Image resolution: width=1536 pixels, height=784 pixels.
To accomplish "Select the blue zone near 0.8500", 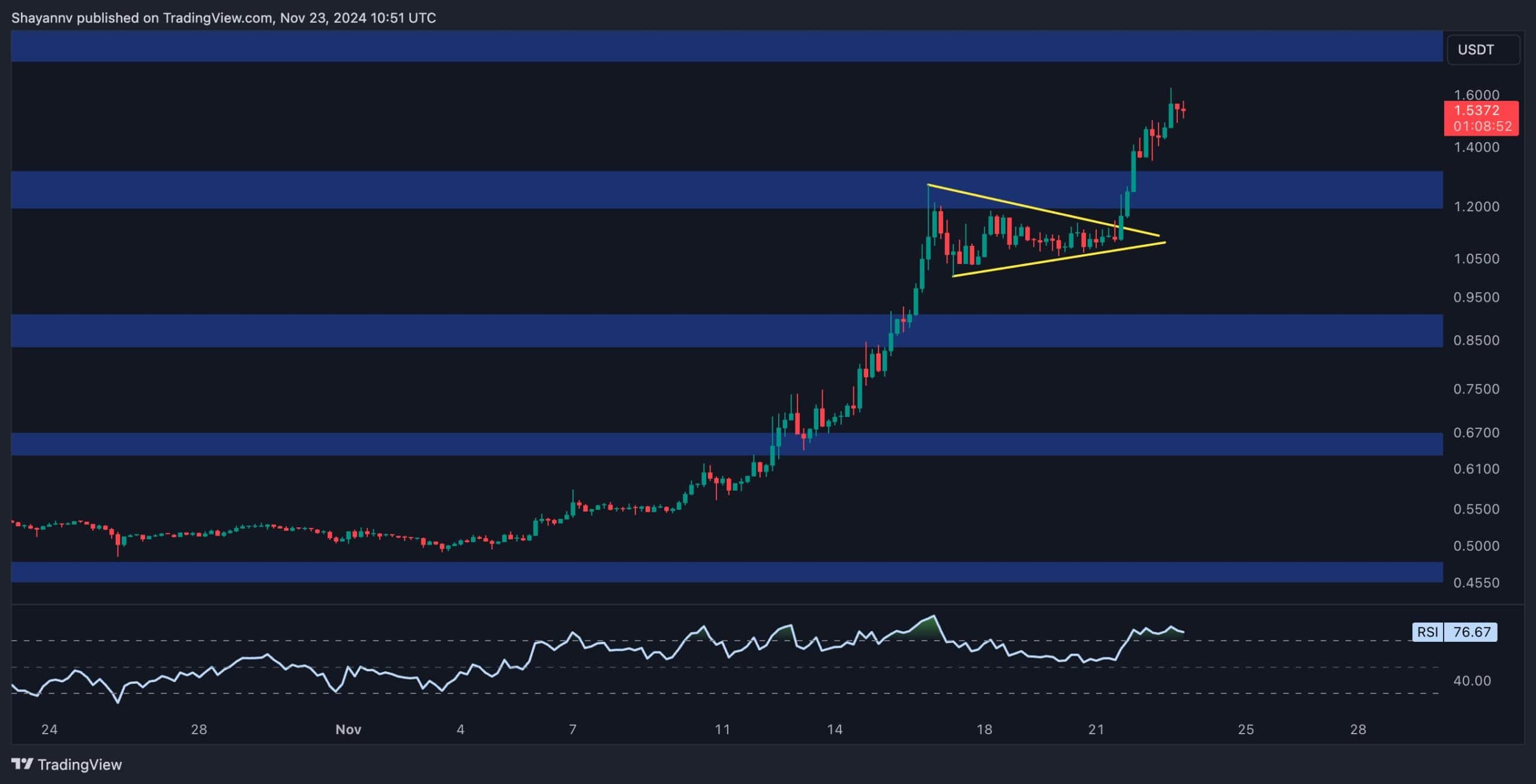I will point(727,331).
